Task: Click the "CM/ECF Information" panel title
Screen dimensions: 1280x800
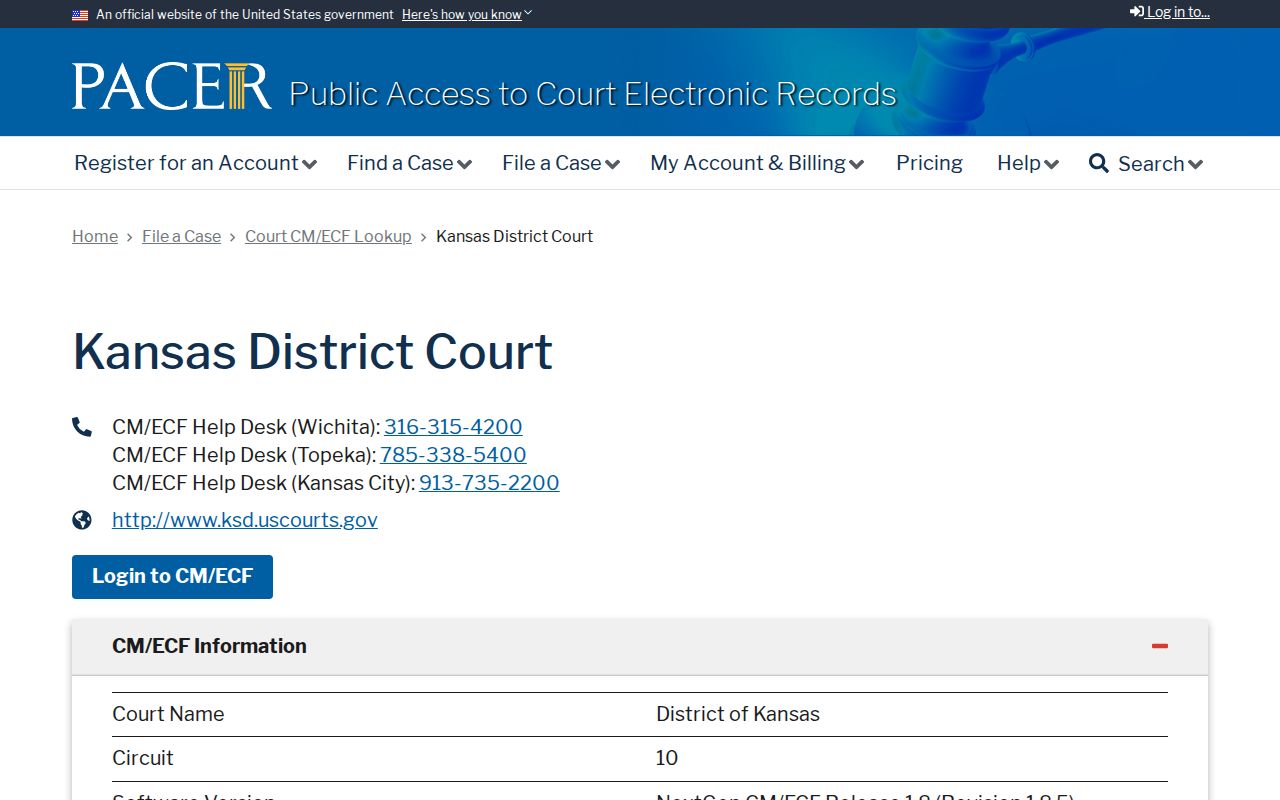Action: (x=209, y=646)
